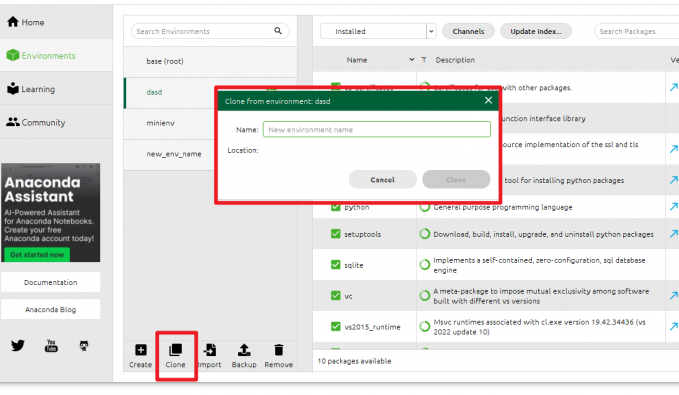Click the setuptools package type circle icon
The image size is (679, 395).
[x=425, y=234]
